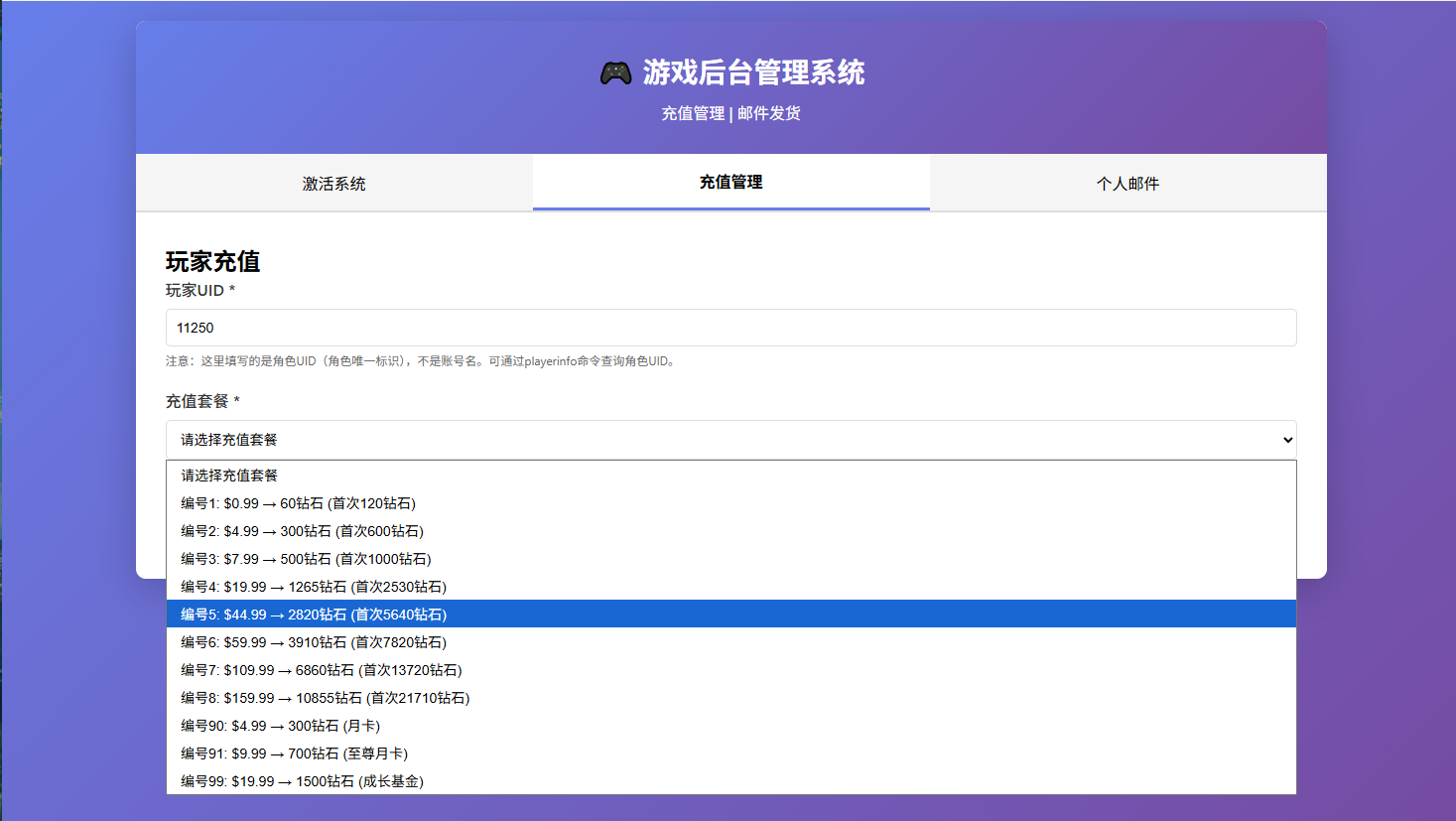Switch to the 充值管理 tab

point(730,183)
